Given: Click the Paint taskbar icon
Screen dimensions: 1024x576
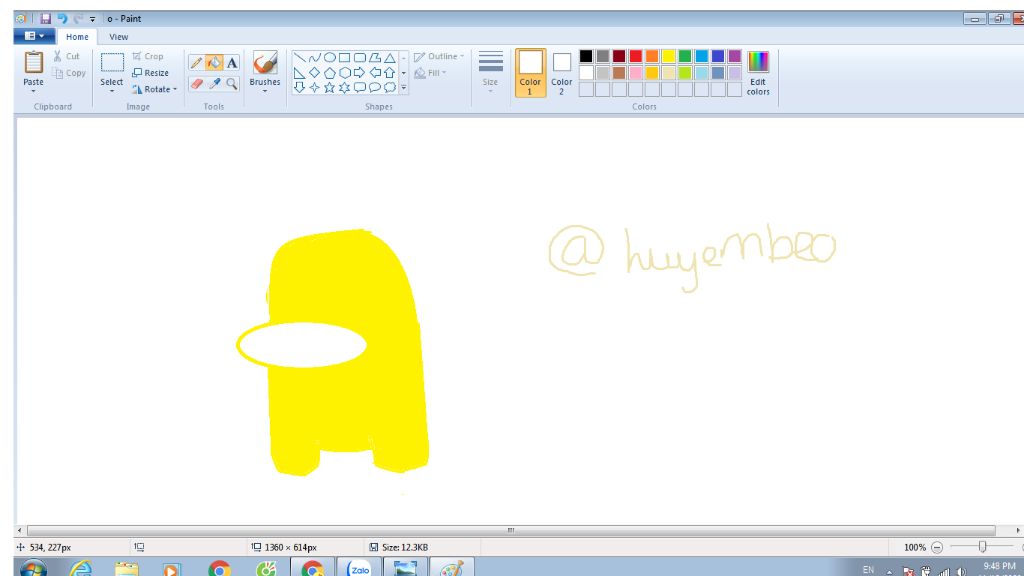Looking at the screenshot, I should point(451,568).
